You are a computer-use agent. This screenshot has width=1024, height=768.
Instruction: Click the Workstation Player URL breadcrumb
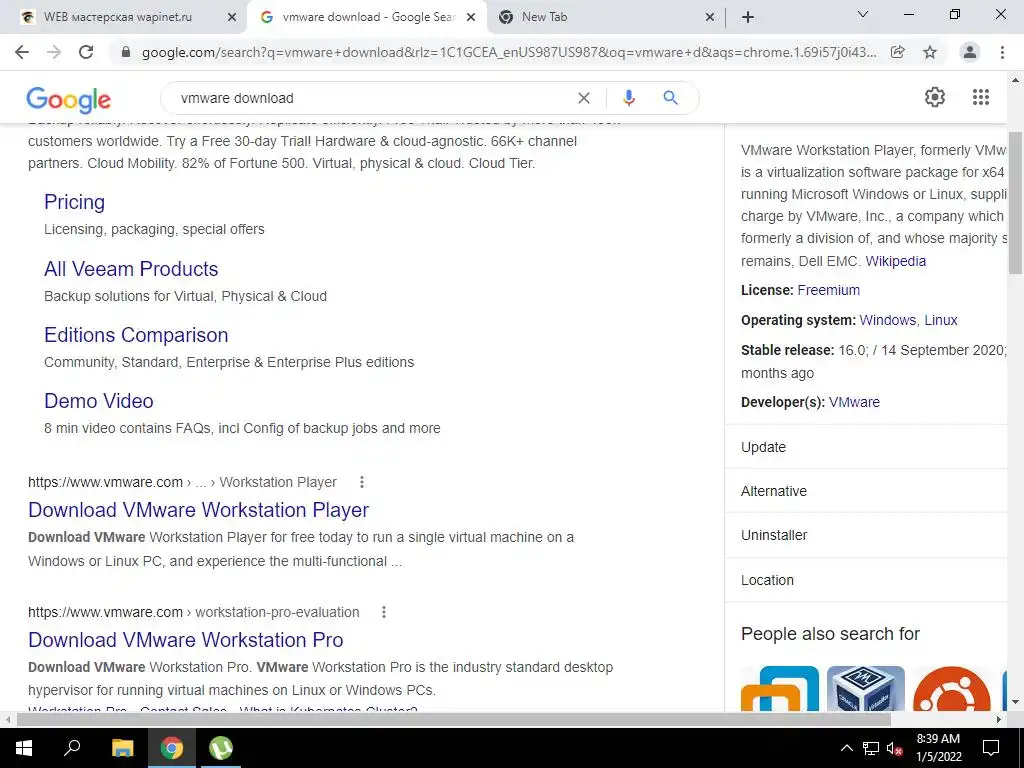pos(278,482)
